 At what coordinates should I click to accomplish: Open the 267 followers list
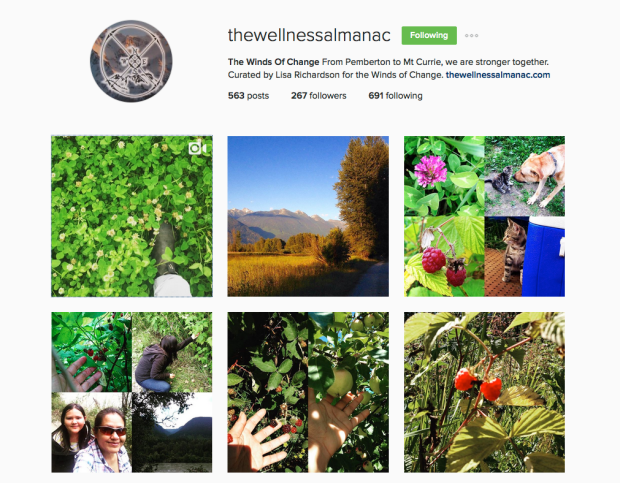click(319, 96)
